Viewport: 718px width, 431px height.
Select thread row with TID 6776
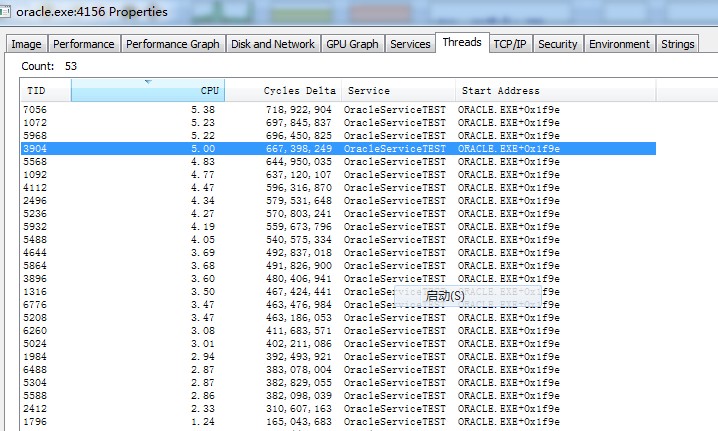tap(338, 304)
